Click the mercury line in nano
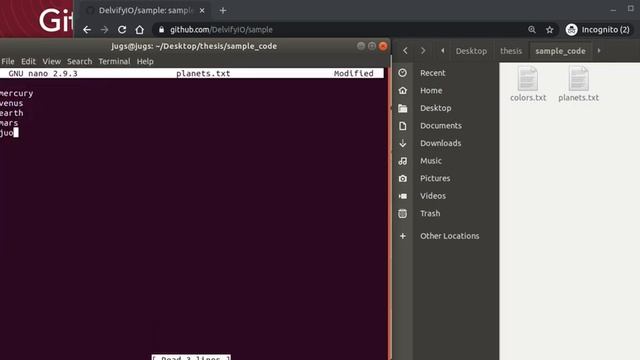This screenshot has width=640, height=360. [x=16, y=93]
